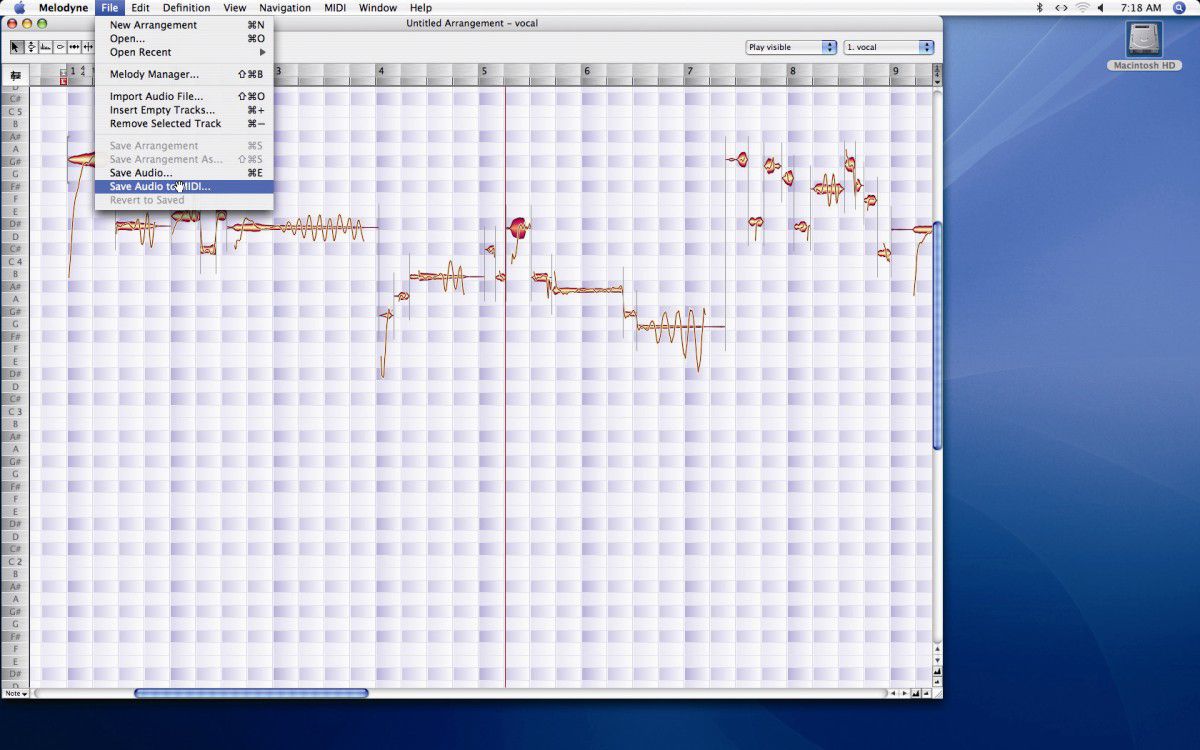Open the Note display mode dropdown

coord(15,693)
